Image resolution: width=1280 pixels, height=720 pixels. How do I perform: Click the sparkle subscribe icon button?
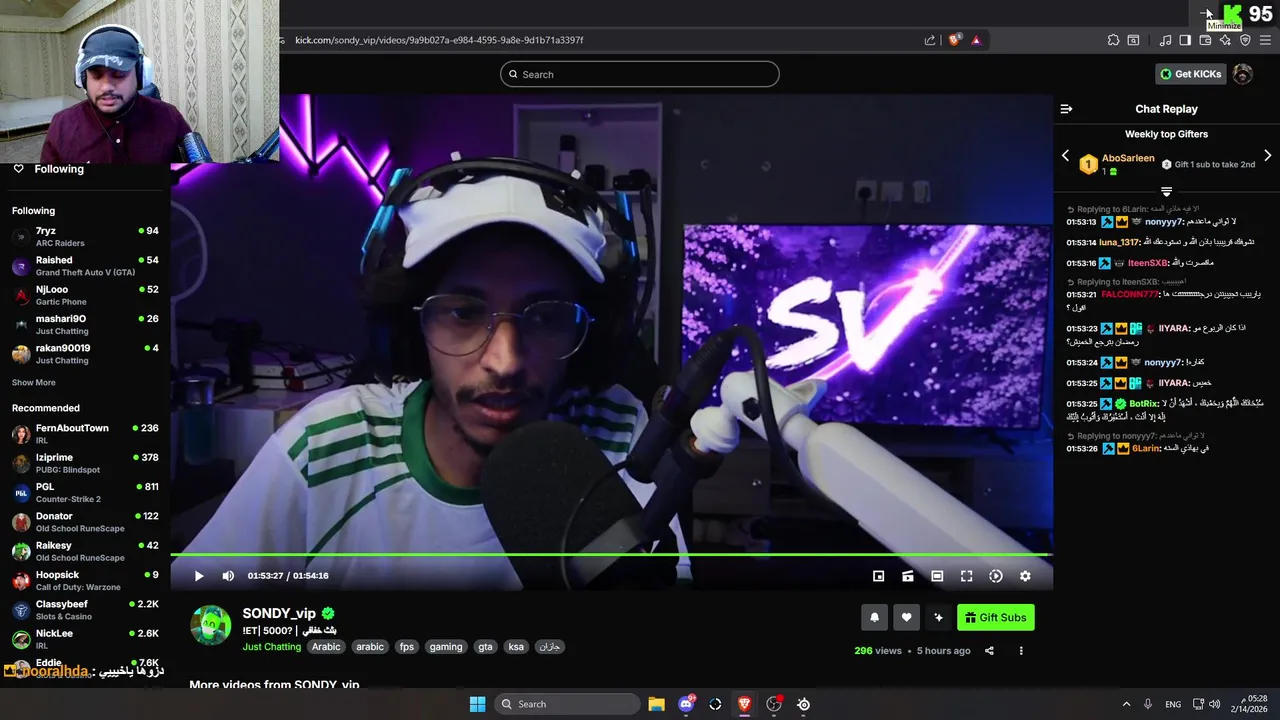click(x=938, y=617)
